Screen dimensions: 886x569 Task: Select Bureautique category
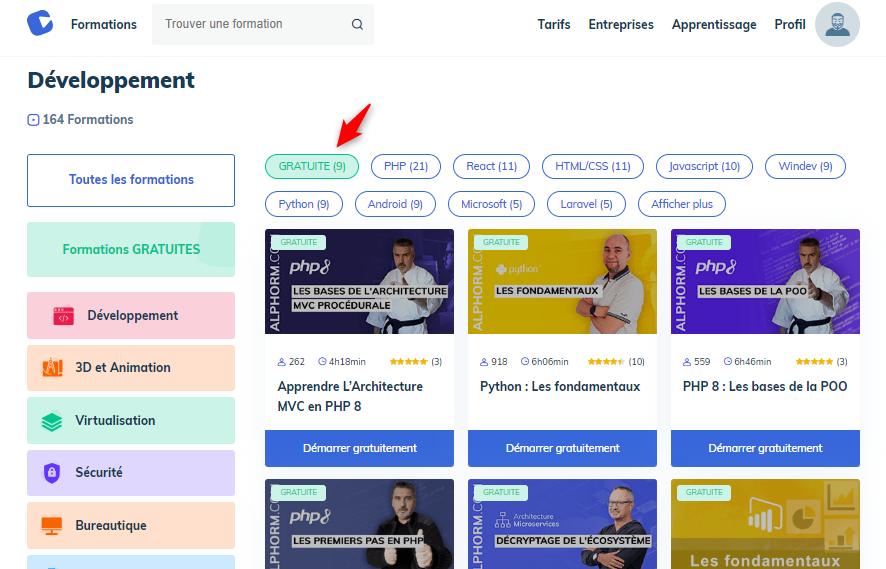131,525
